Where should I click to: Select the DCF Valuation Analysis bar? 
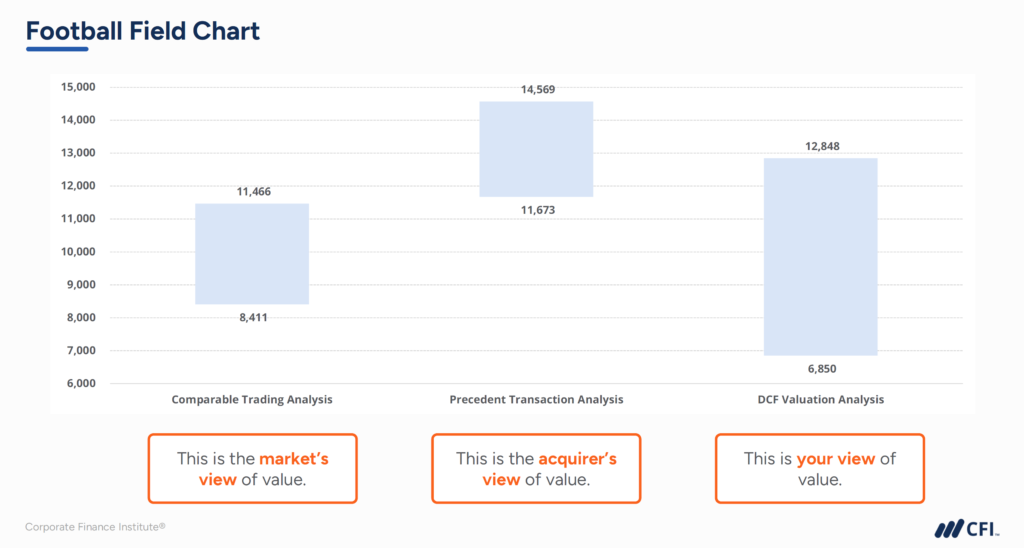(x=820, y=257)
